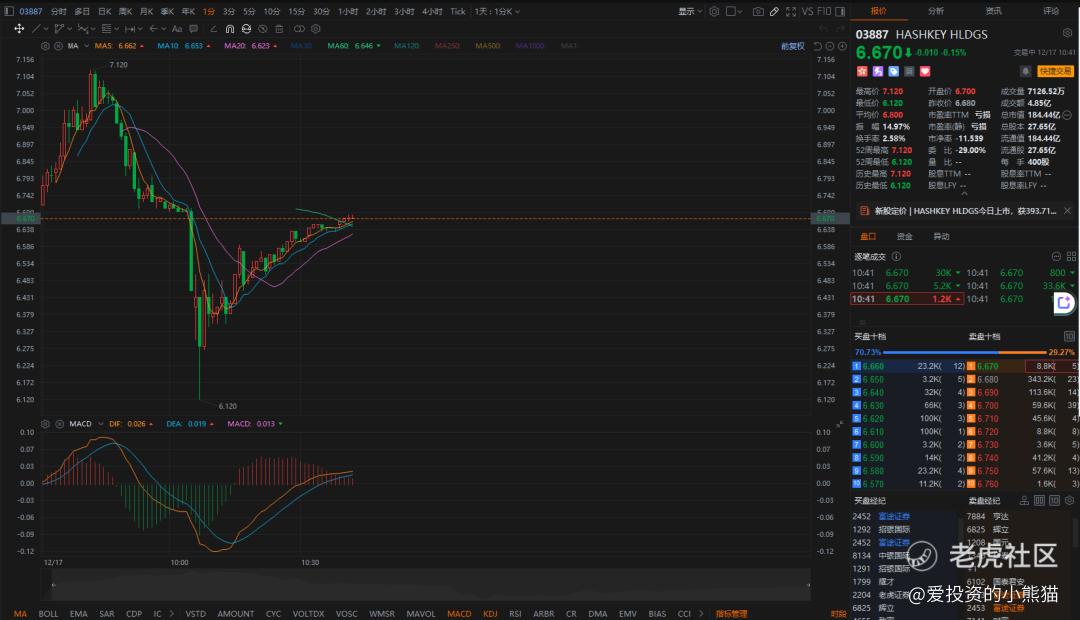Enable the magnet snap tool

[x=229, y=28]
